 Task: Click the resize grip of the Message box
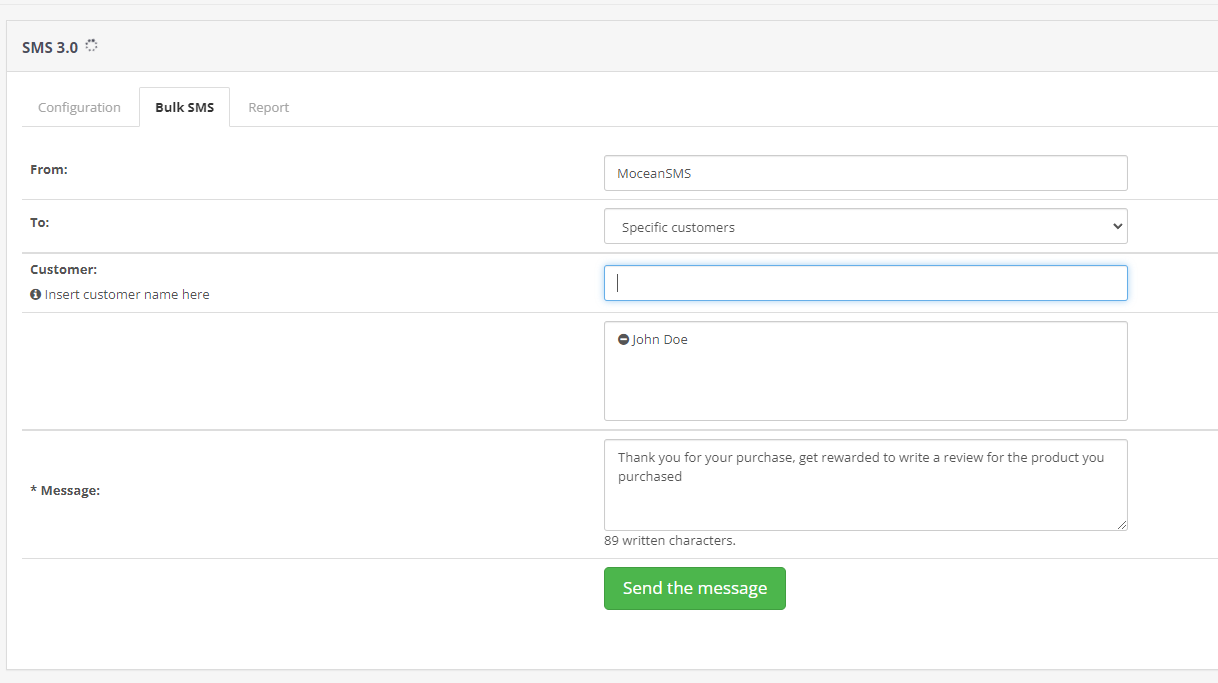(x=1123, y=525)
